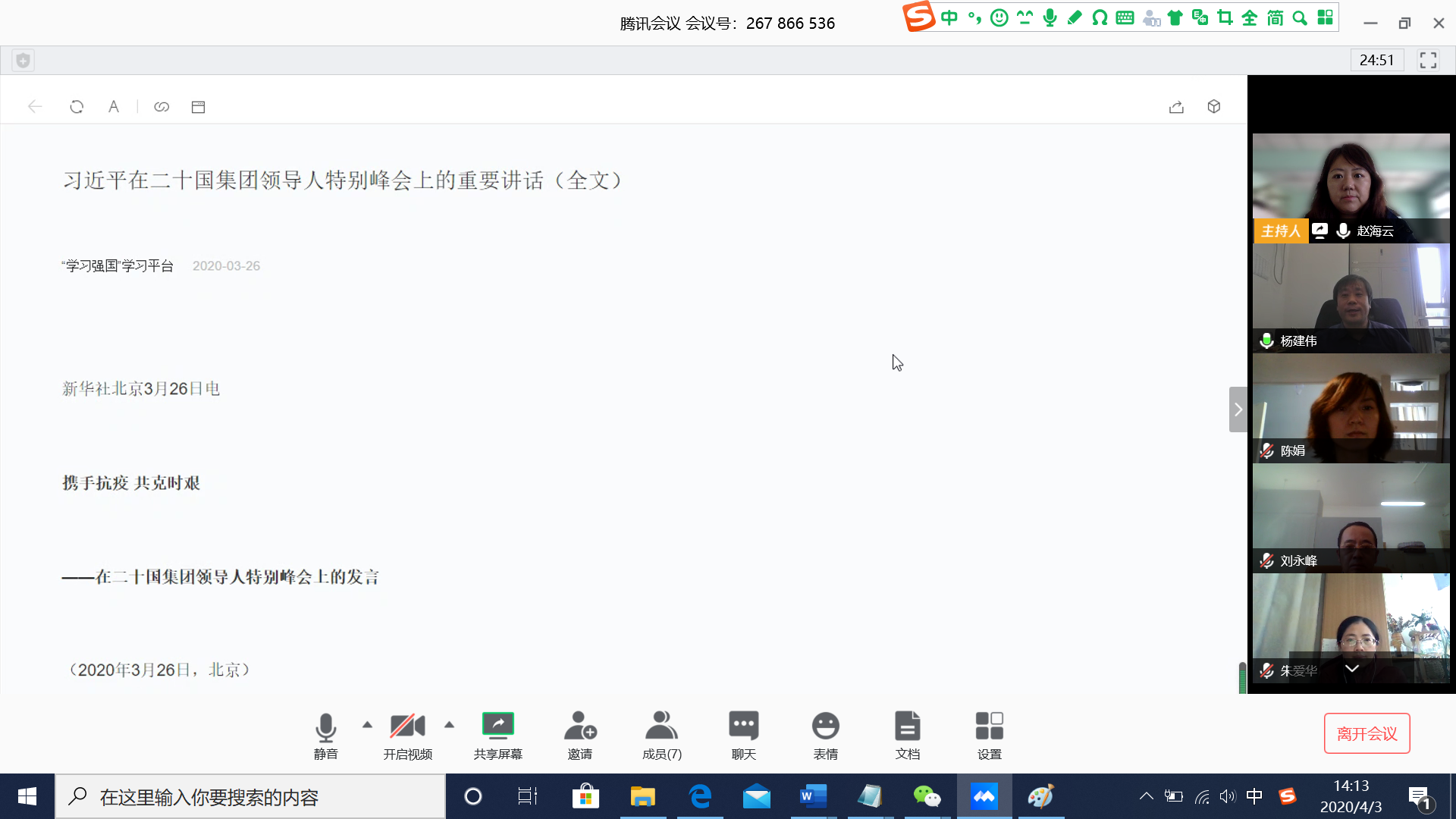Open the Sogou toolbox grid menu
1456x819 pixels.
(1325, 17)
